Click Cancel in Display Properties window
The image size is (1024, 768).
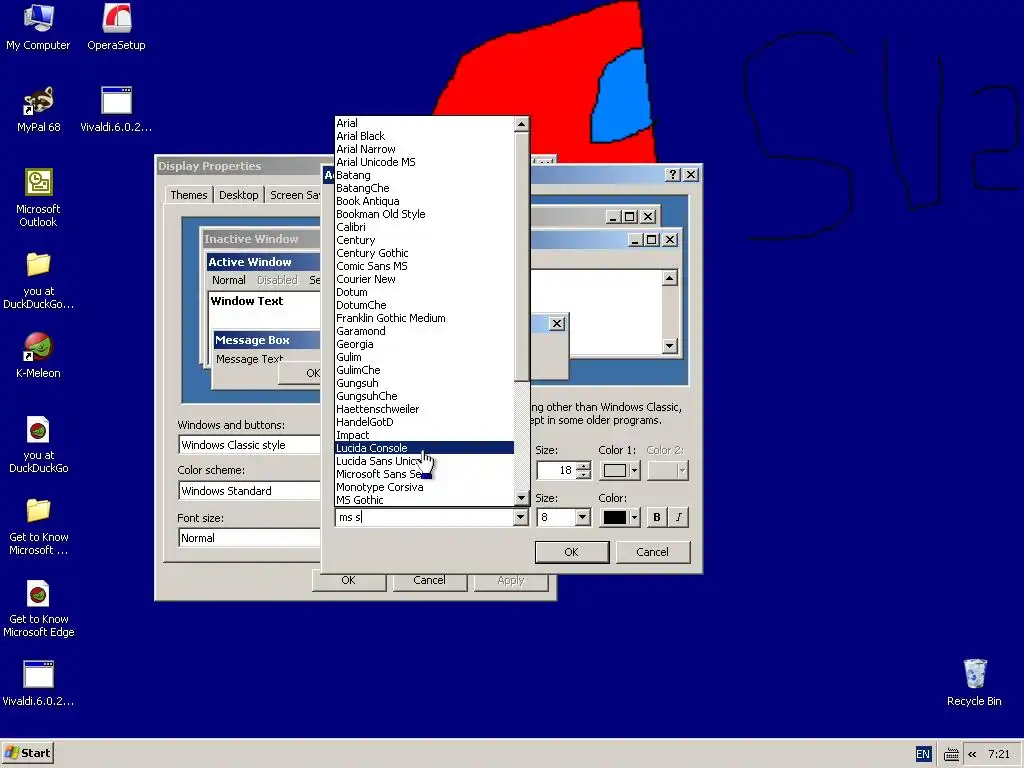pyautogui.click(x=430, y=580)
